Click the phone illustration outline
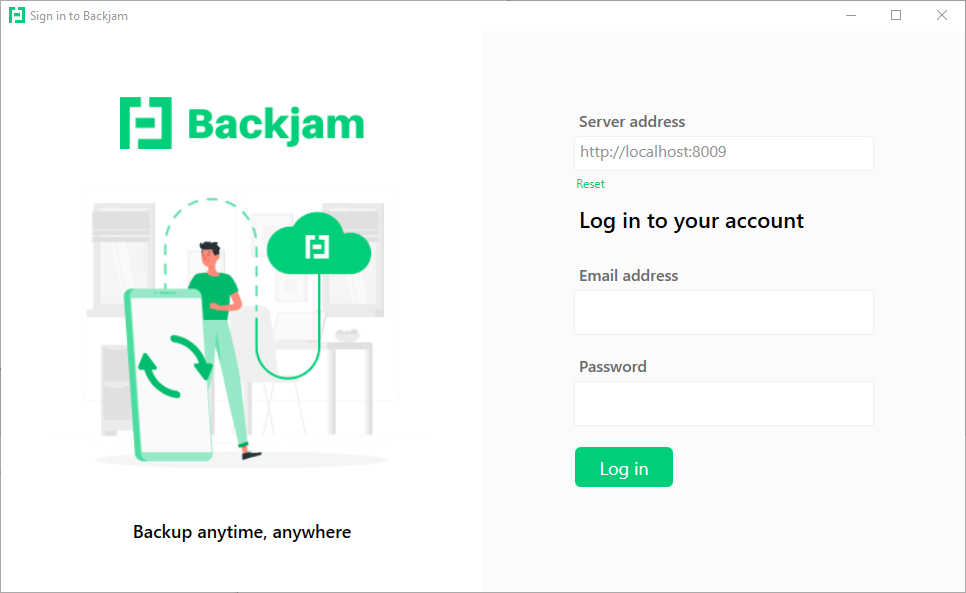 (168, 374)
